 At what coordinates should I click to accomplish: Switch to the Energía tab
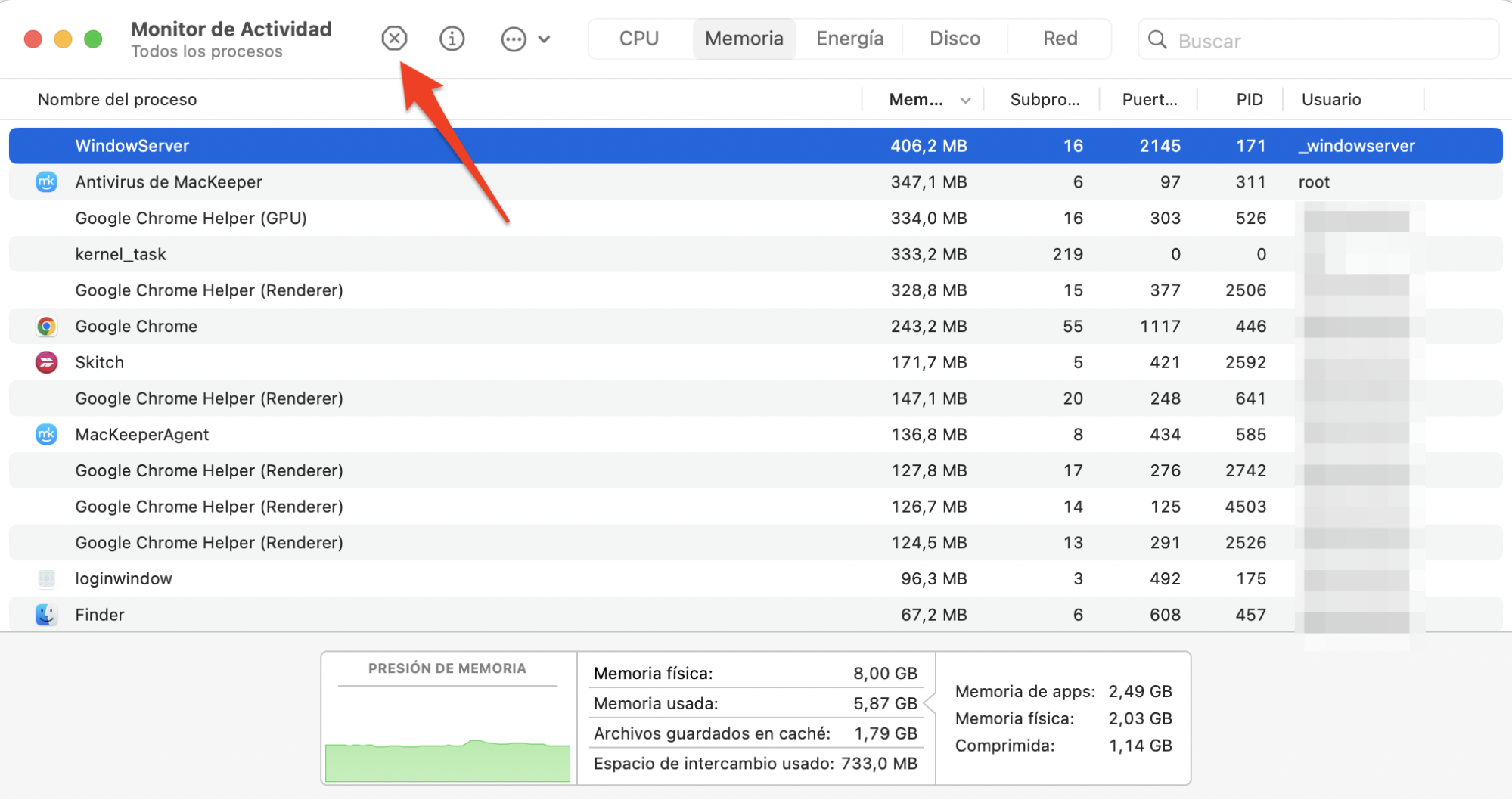849,38
